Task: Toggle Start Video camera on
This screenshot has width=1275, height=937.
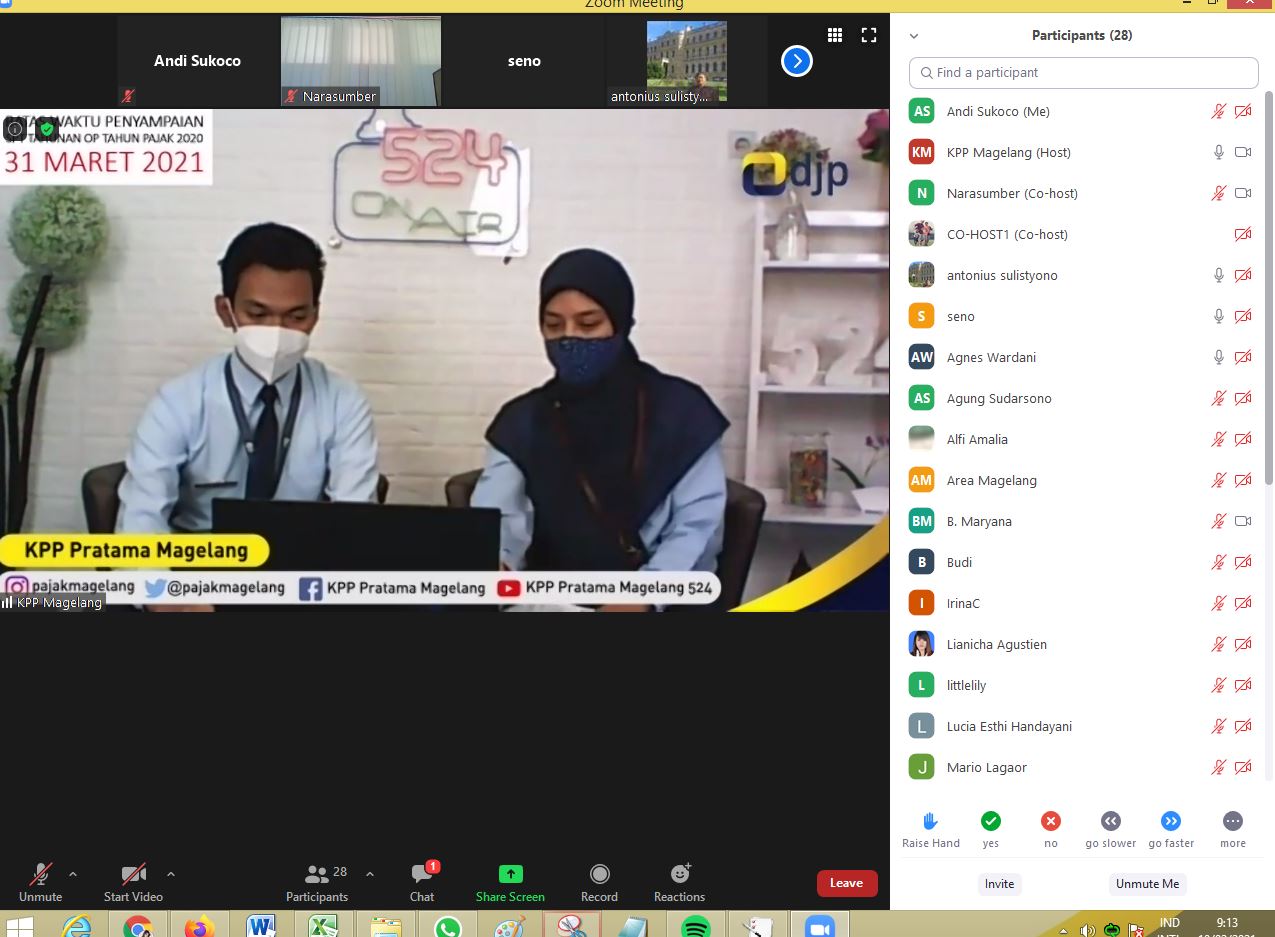Action: pyautogui.click(x=133, y=875)
